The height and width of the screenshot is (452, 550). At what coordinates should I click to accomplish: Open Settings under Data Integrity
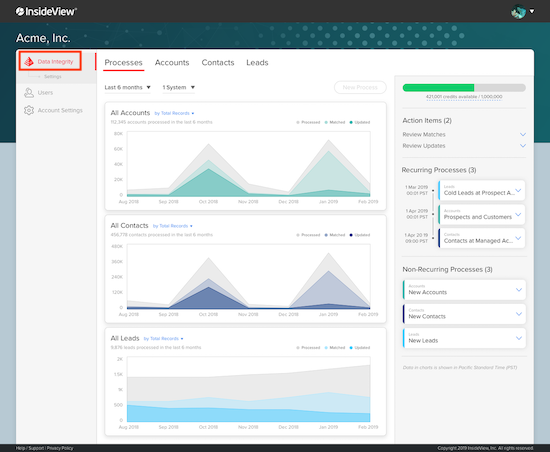point(53,76)
